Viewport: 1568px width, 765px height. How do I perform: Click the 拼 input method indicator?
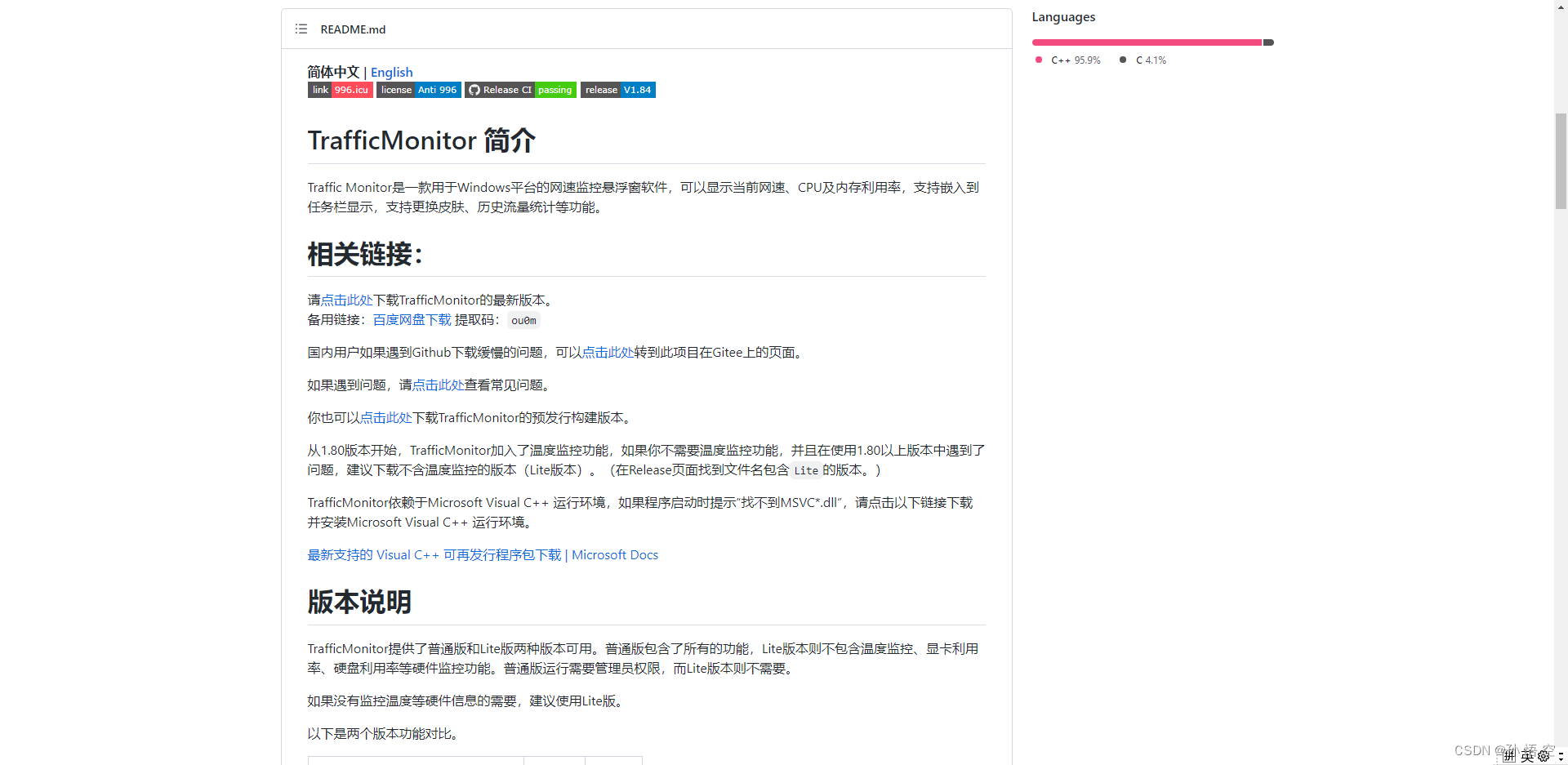pyautogui.click(x=1509, y=756)
